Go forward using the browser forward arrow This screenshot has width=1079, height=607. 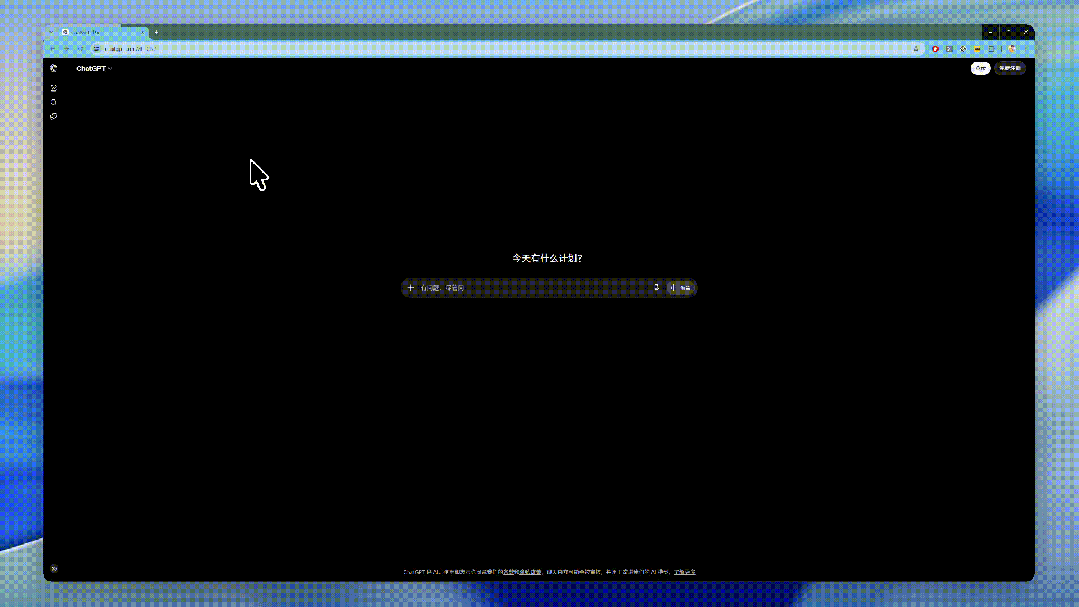[66, 49]
